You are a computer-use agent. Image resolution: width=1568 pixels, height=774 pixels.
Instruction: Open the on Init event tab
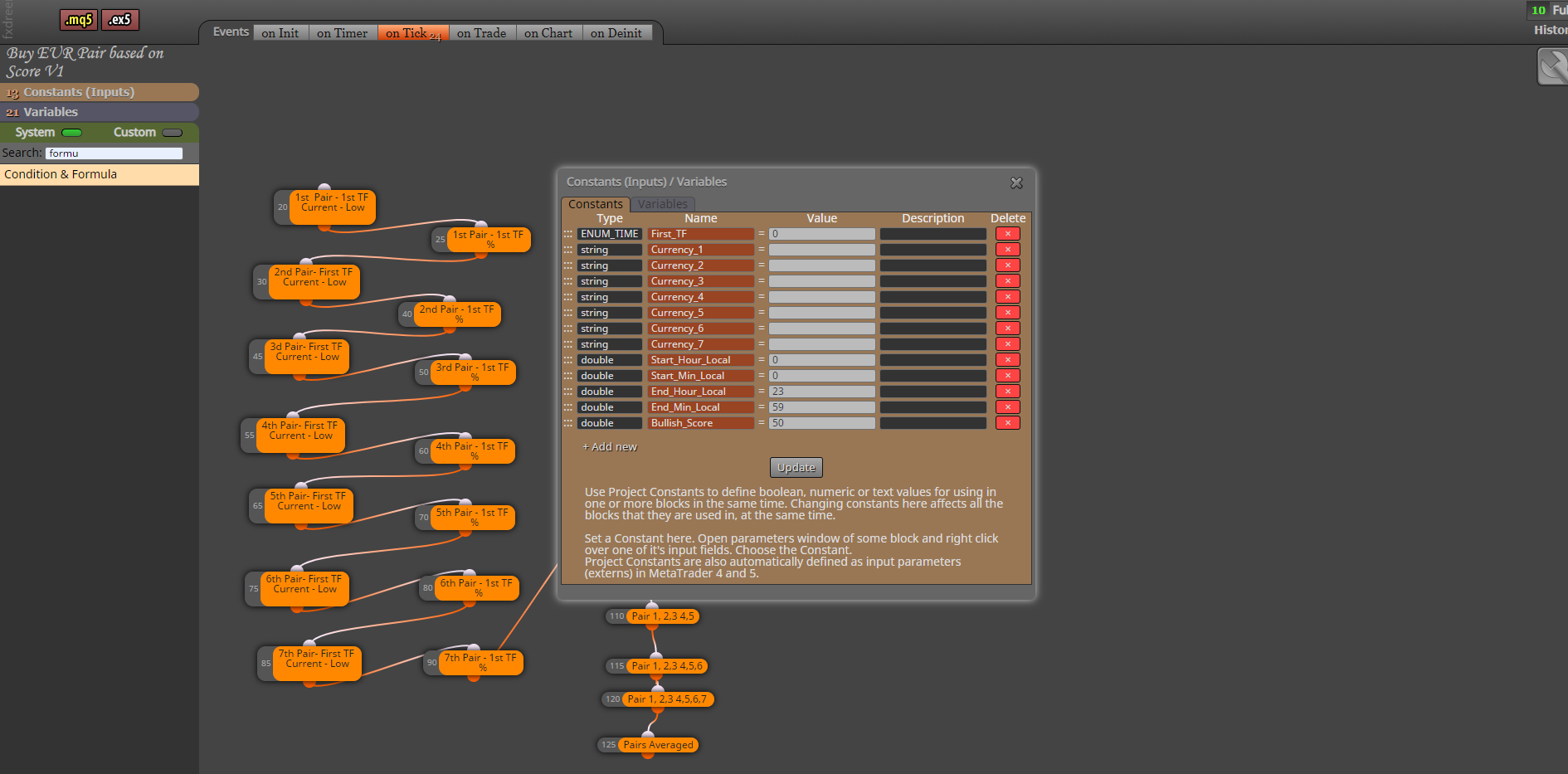(280, 33)
